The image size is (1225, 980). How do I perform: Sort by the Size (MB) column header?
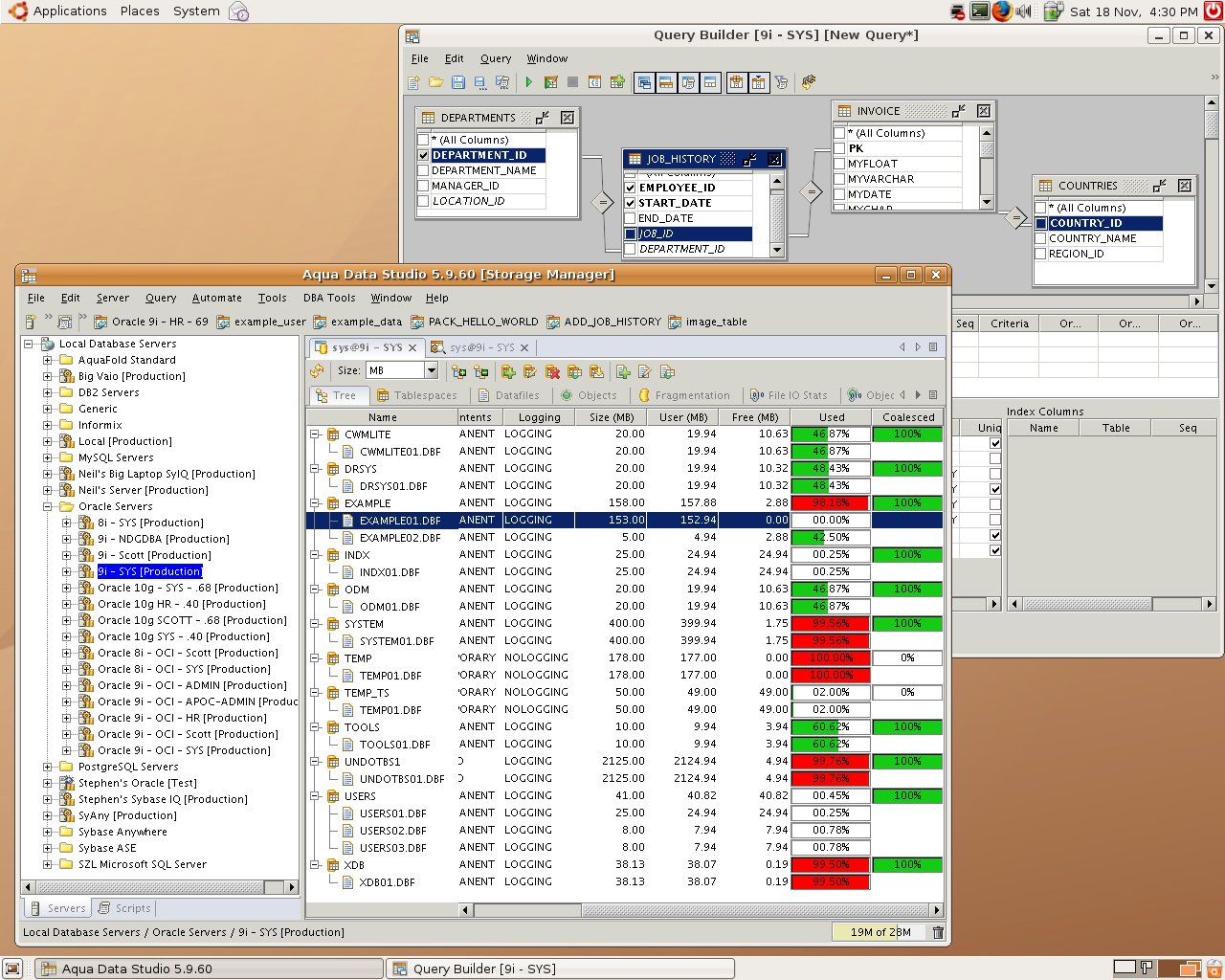[x=612, y=417]
